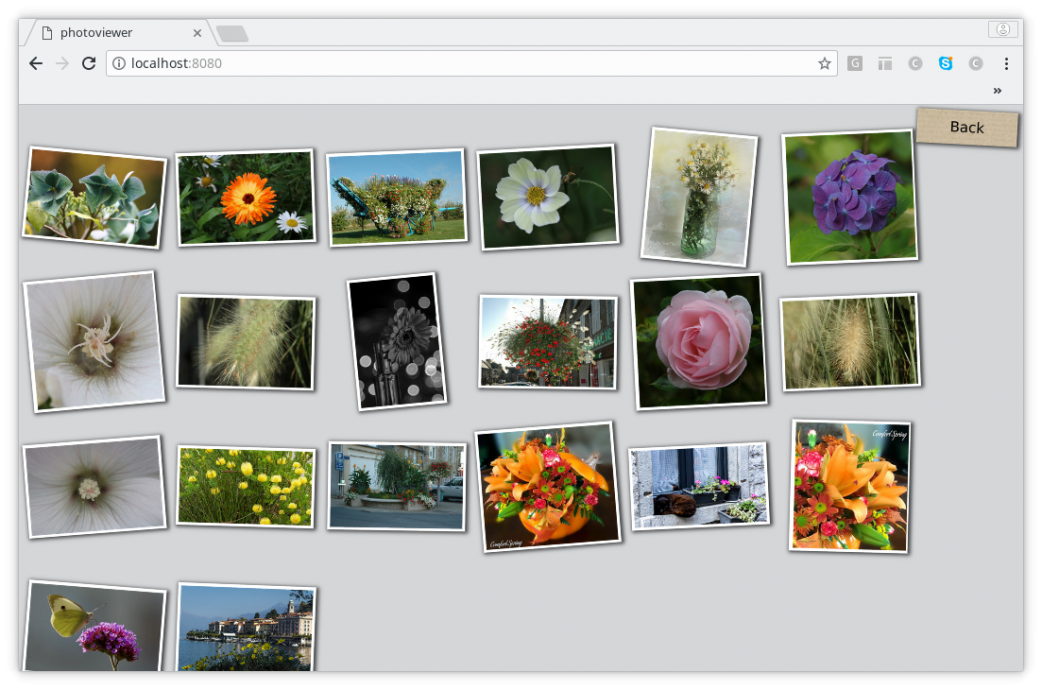This screenshot has width=1042, height=690.
Task: Open Chrome's three-dot menu
Action: point(1006,64)
